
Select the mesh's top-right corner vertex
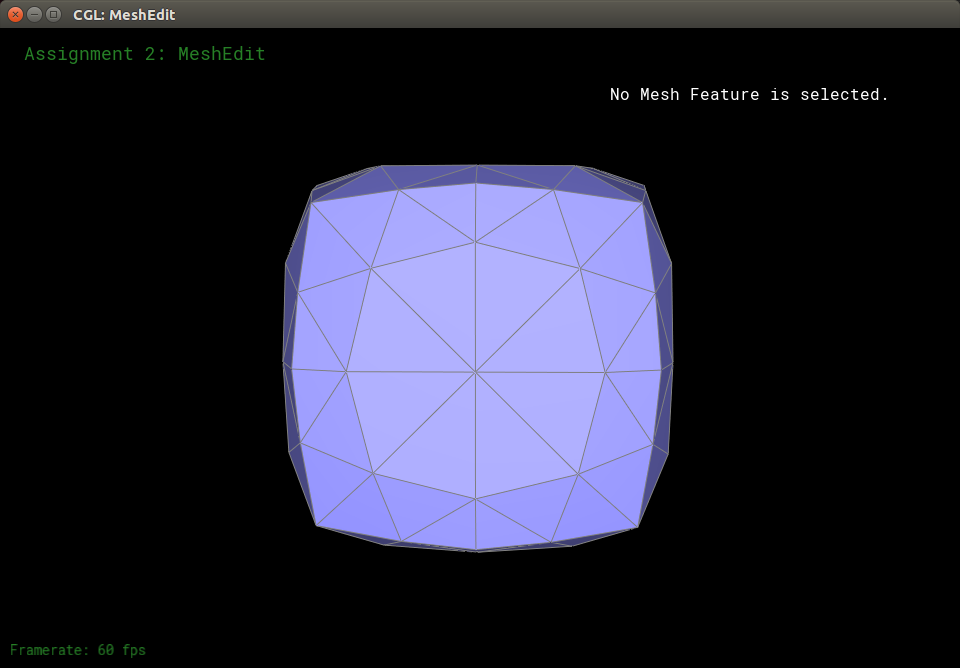[x=642, y=202]
